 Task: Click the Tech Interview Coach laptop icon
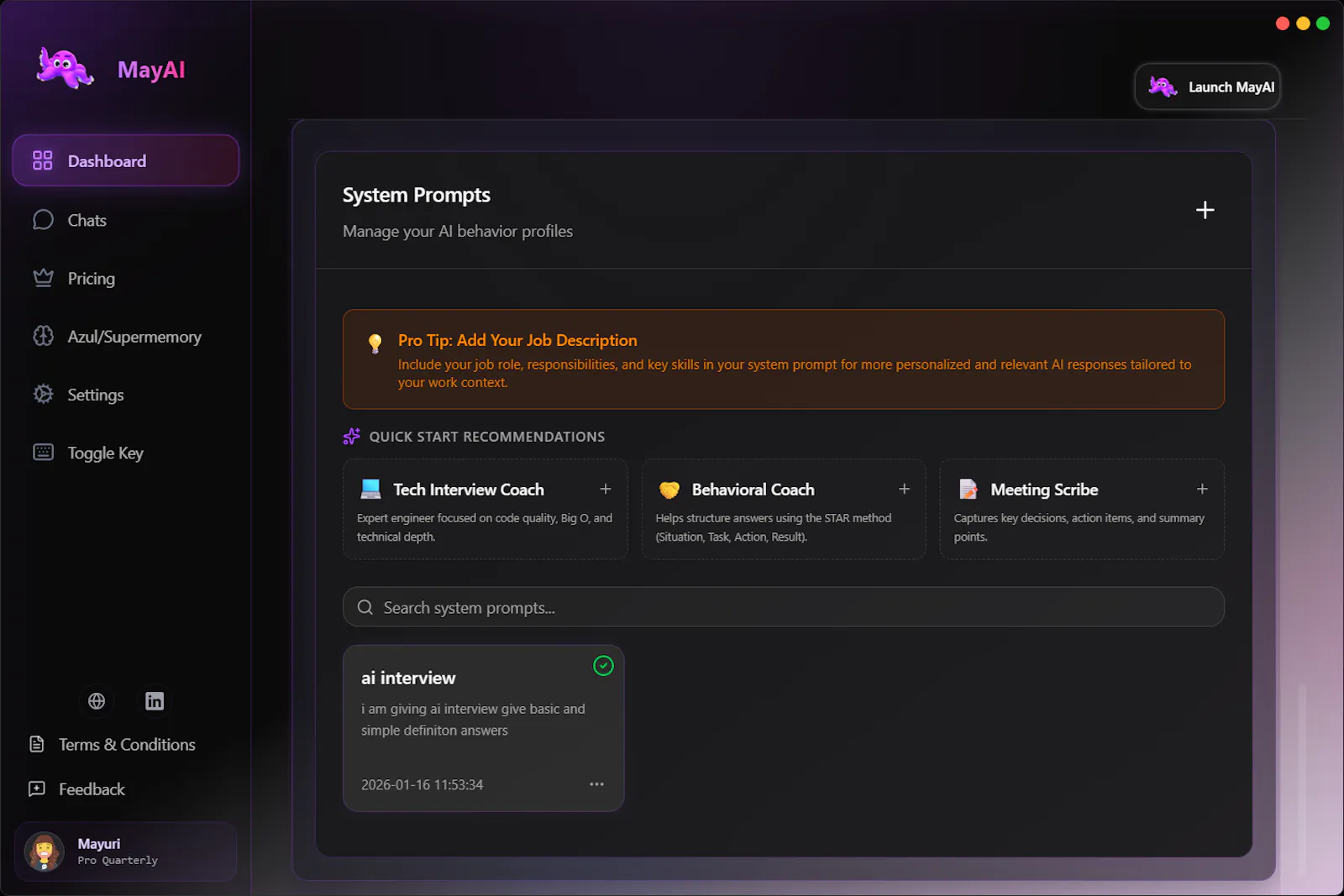pyautogui.click(x=370, y=489)
